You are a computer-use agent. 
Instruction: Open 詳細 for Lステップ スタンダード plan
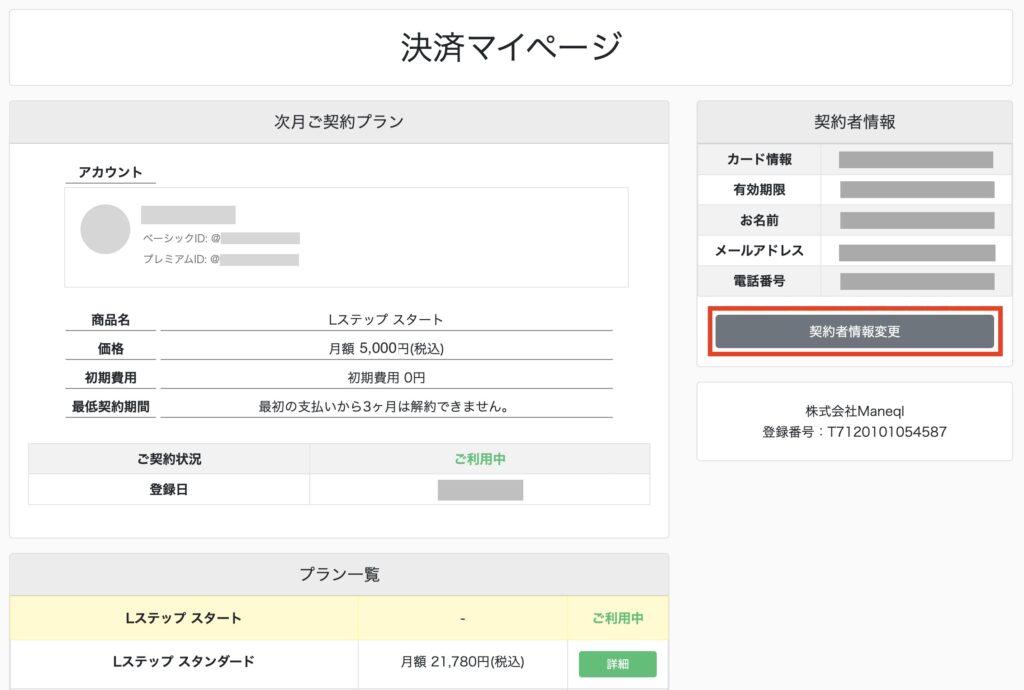[617, 664]
